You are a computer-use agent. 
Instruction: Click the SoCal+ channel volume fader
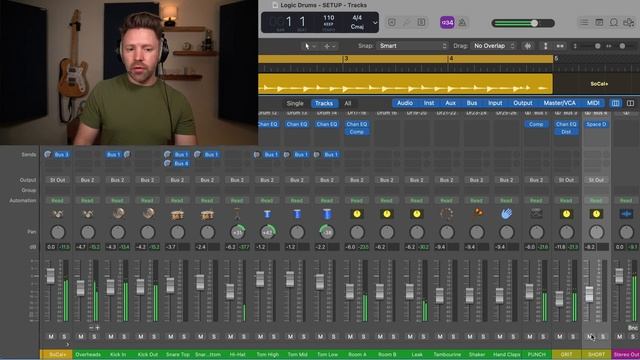[51, 276]
